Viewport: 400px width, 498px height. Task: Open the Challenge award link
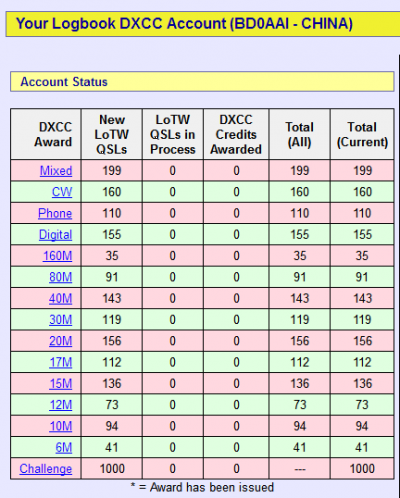46,469
